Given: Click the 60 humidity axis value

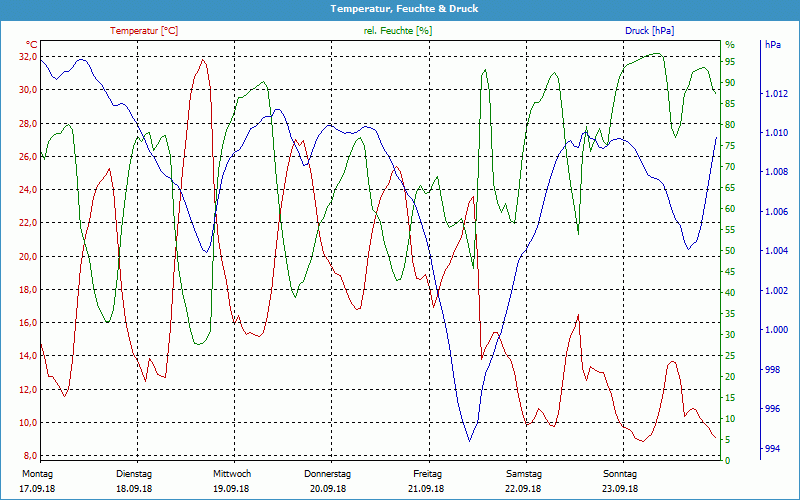Looking at the screenshot, I should pos(730,209).
